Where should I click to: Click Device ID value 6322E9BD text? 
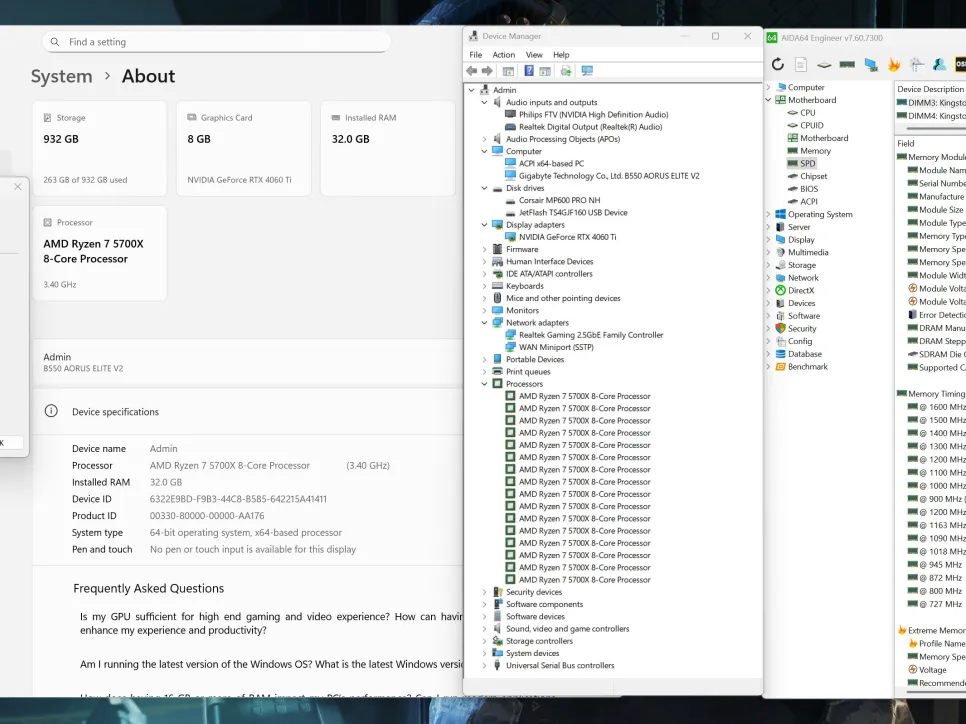point(238,499)
